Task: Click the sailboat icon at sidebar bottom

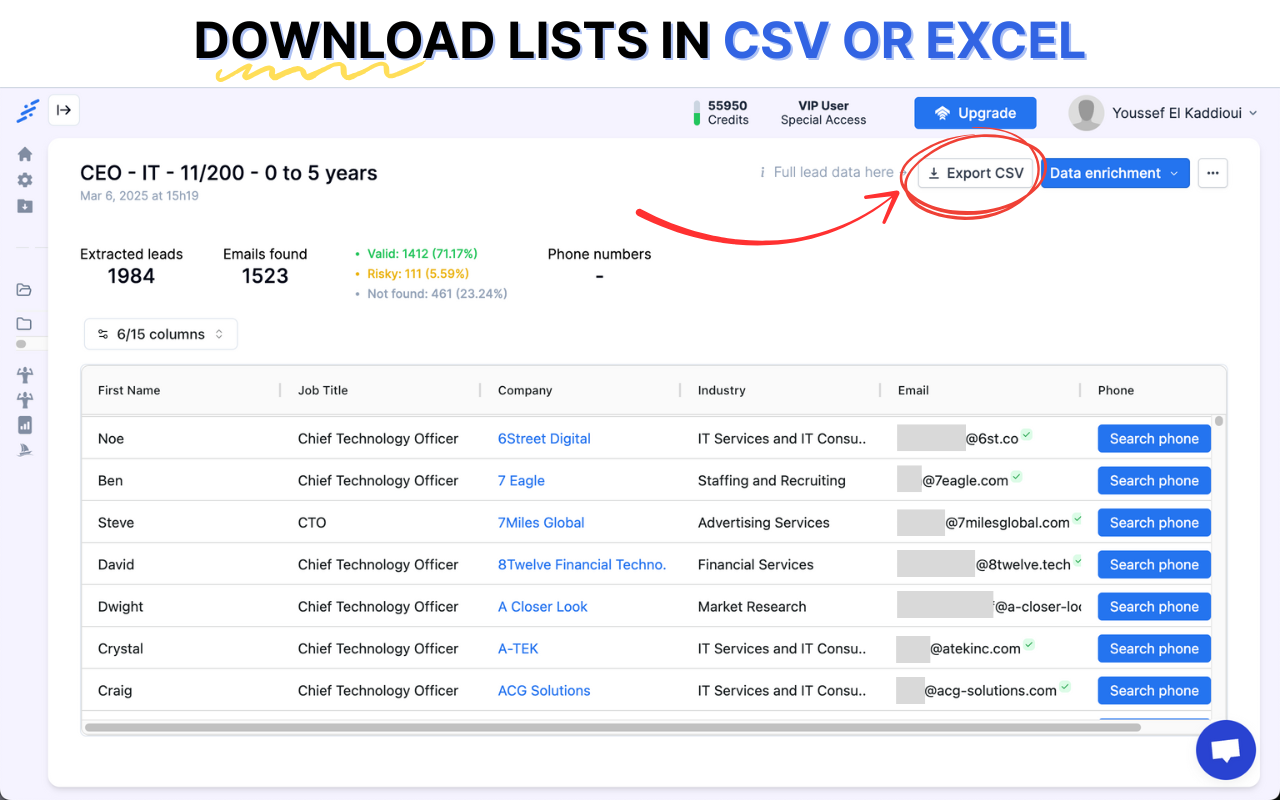Action: pos(24,449)
